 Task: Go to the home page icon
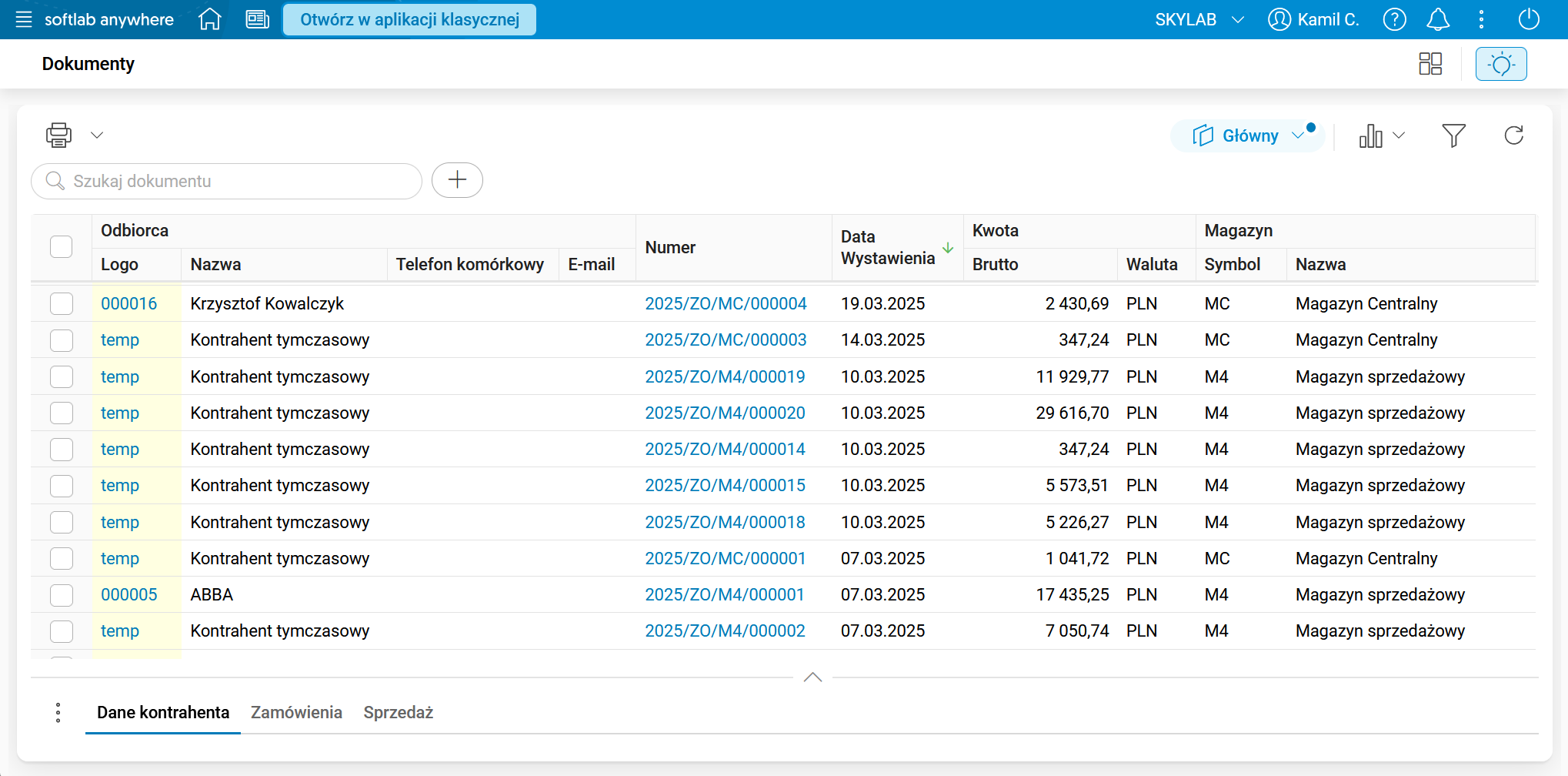[209, 19]
